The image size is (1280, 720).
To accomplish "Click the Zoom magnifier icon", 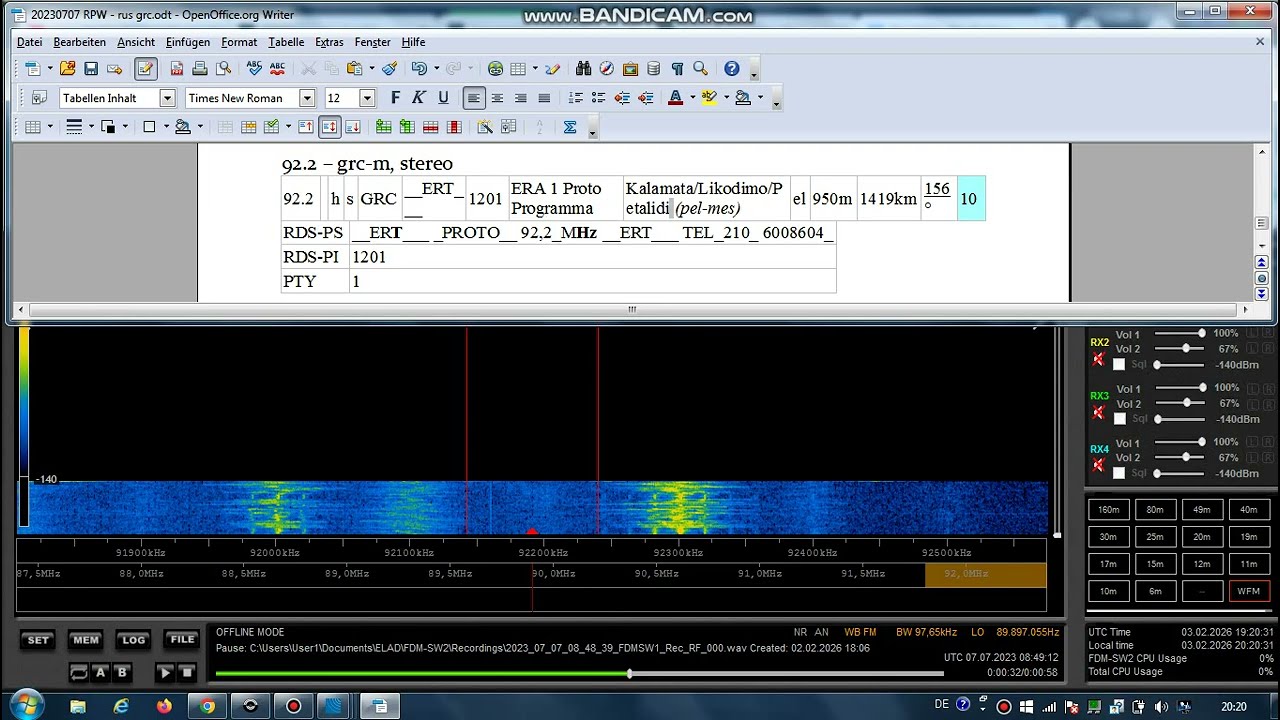I will 700,69.
